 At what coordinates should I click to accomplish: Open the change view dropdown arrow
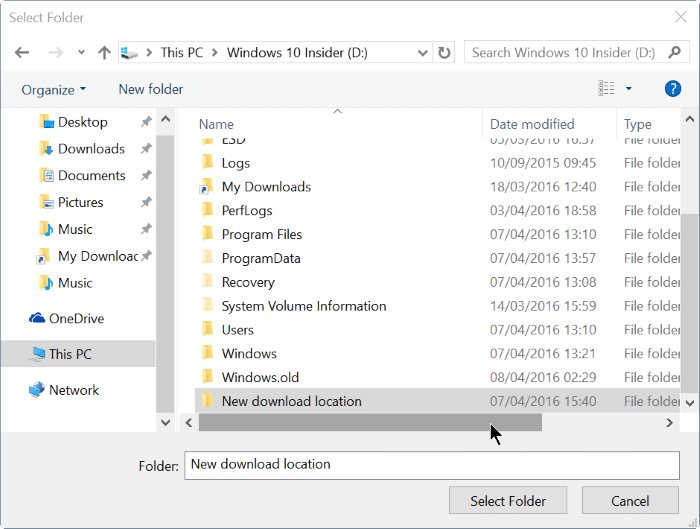(x=629, y=89)
